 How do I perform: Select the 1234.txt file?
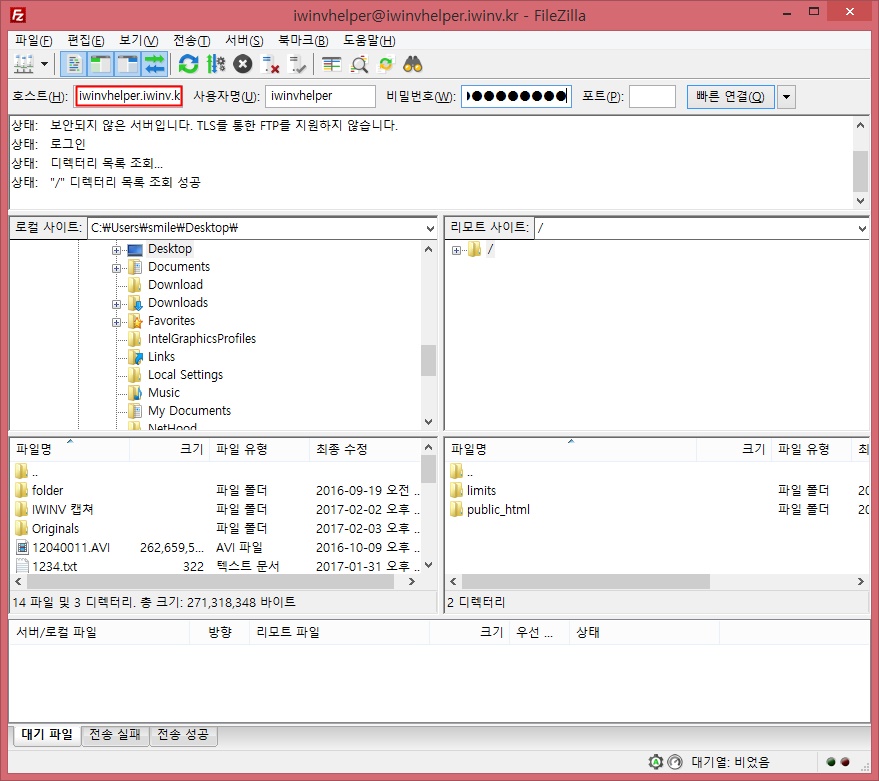(216, 566)
